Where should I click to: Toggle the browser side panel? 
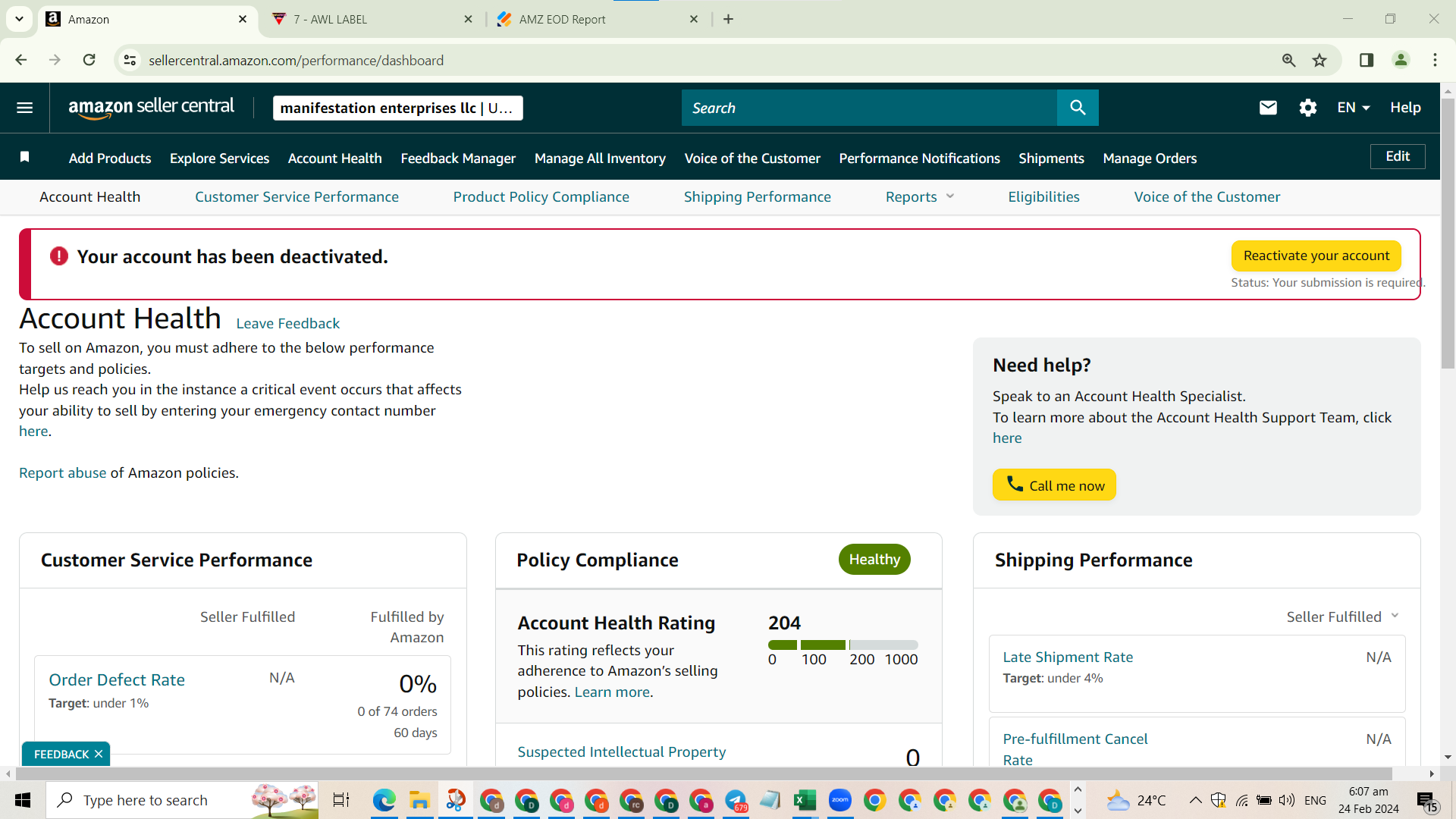click(1367, 60)
